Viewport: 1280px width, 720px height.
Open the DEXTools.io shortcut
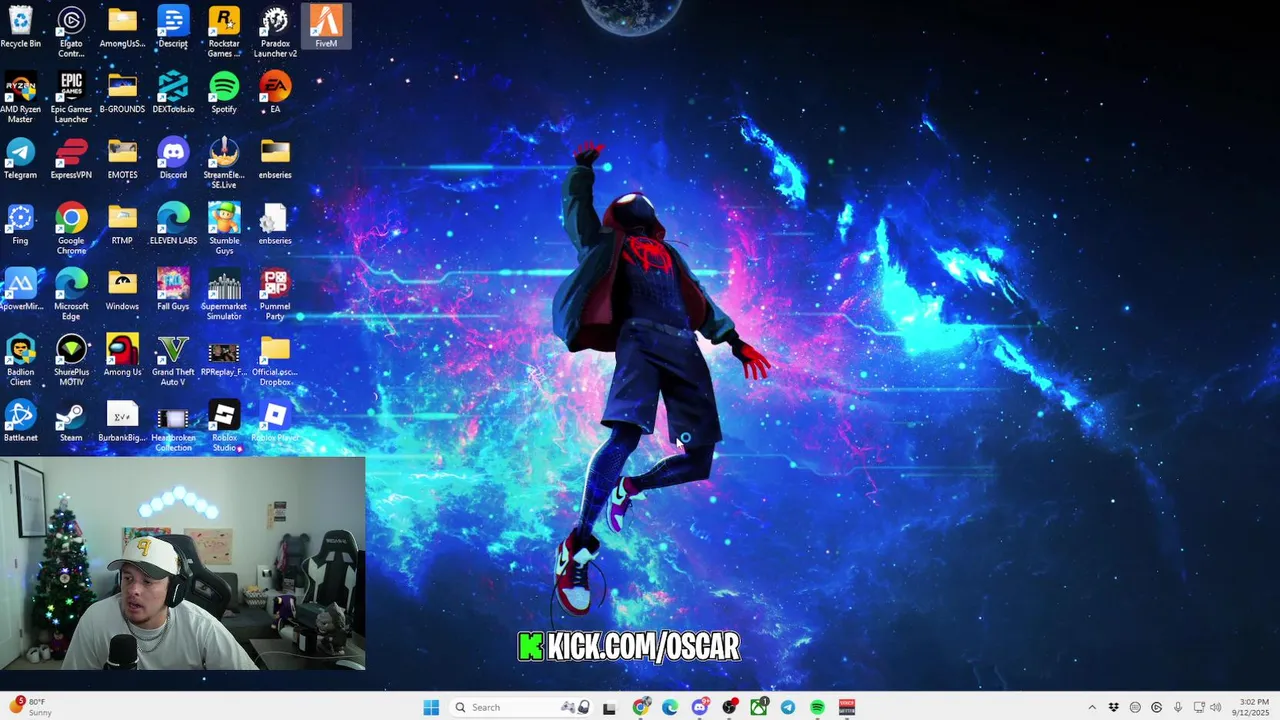coord(173,93)
